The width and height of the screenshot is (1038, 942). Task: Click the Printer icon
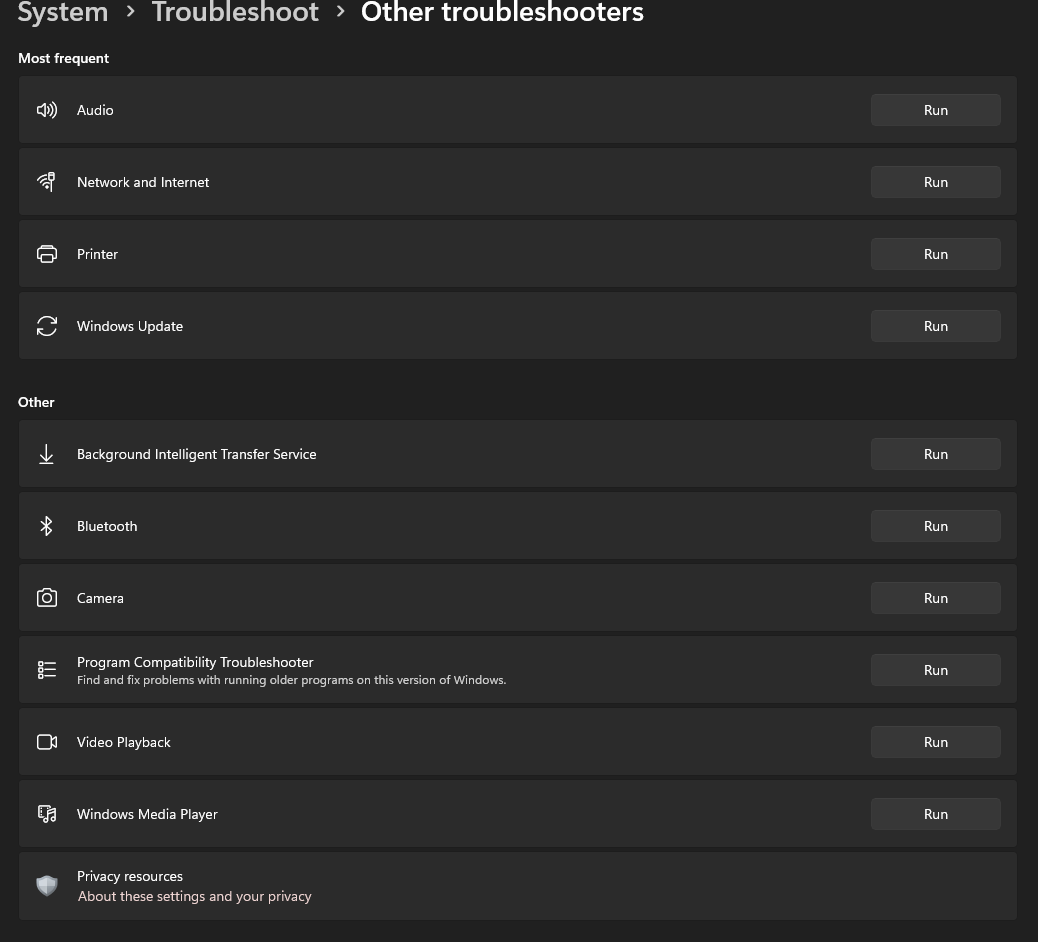[47, 254]
